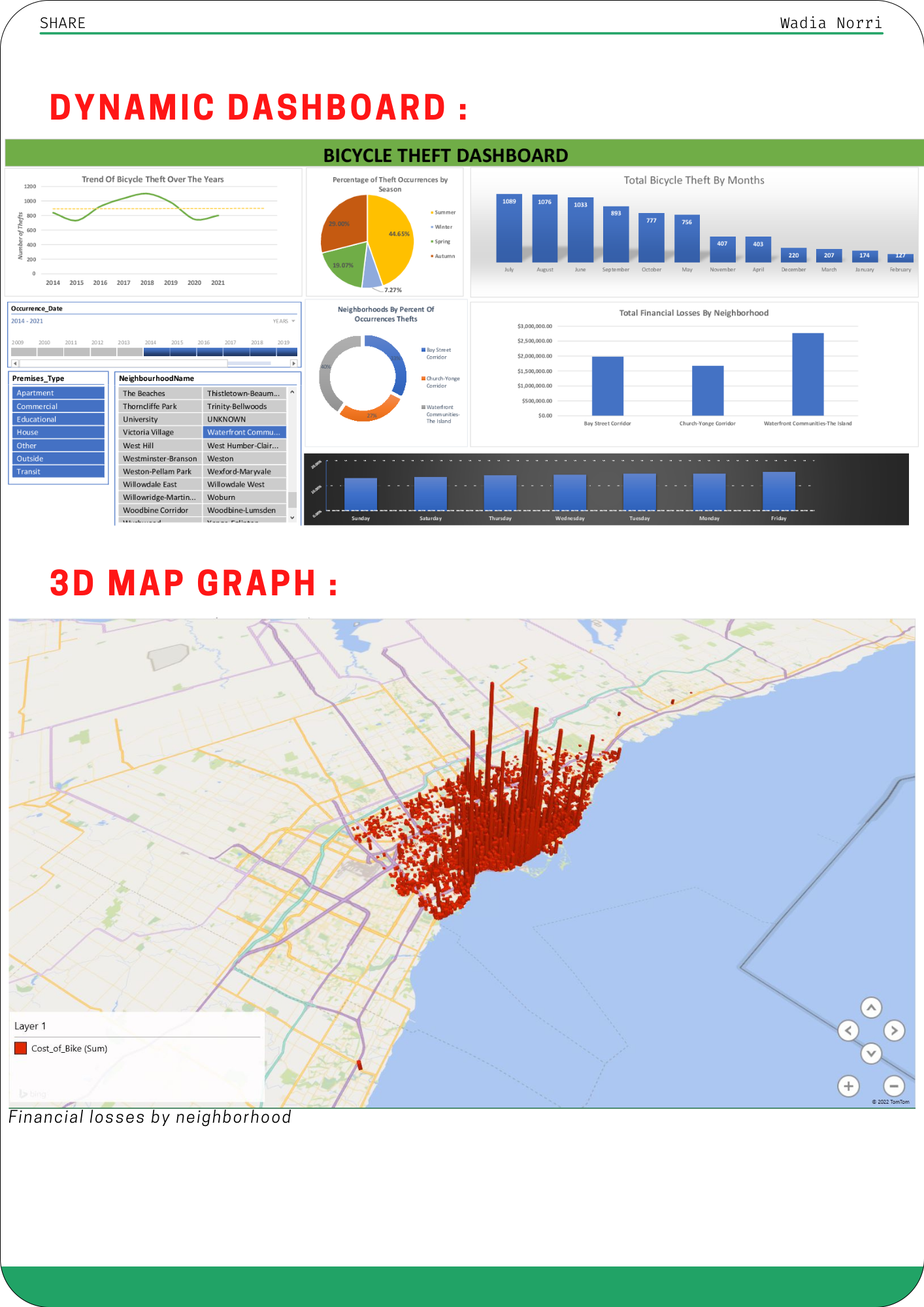The image size is (924, 1307).
Task: Toggle the Transit premises filter
Action: [58, 471]
